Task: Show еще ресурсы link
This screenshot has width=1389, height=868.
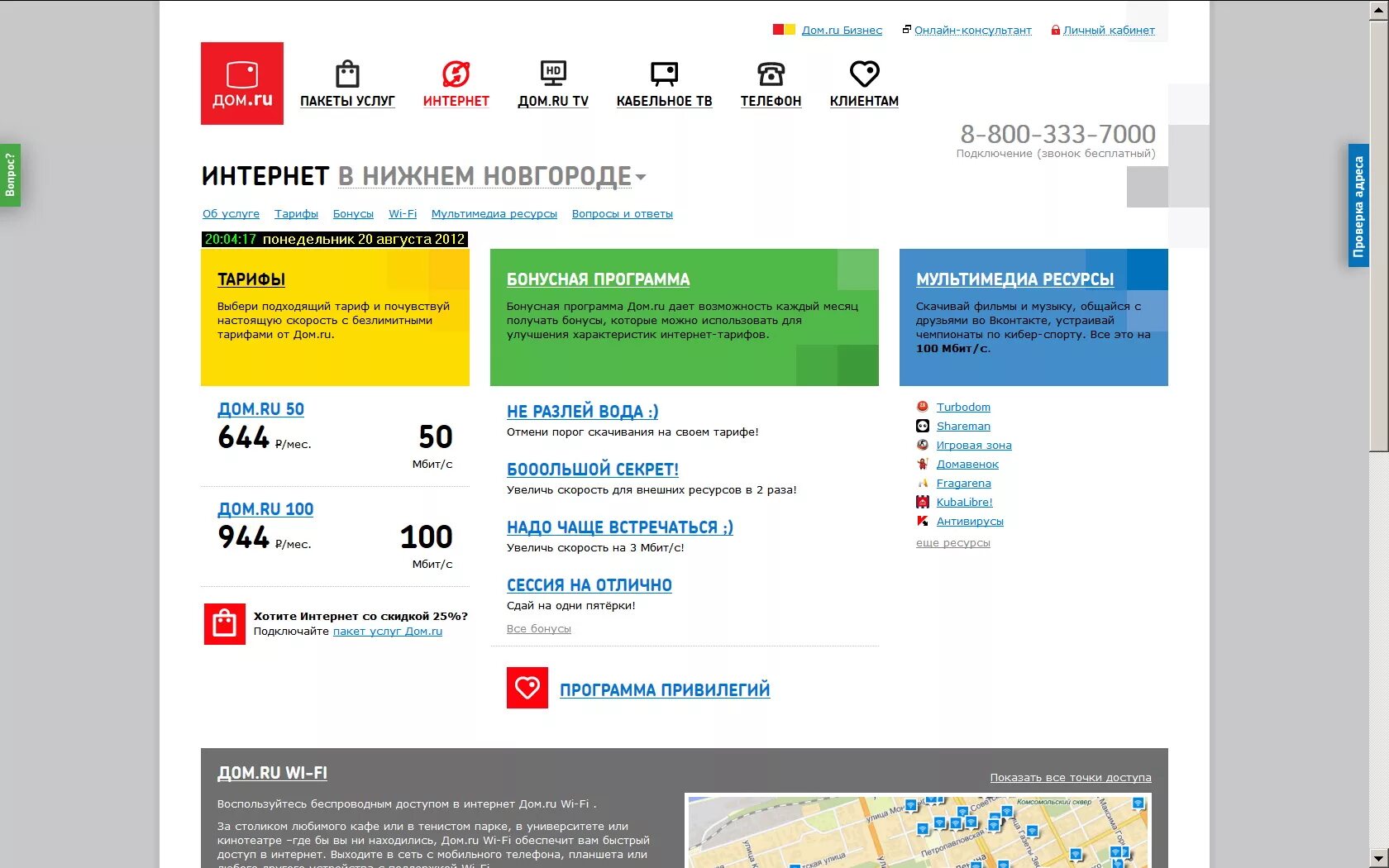Action: [x=952, y=542]
